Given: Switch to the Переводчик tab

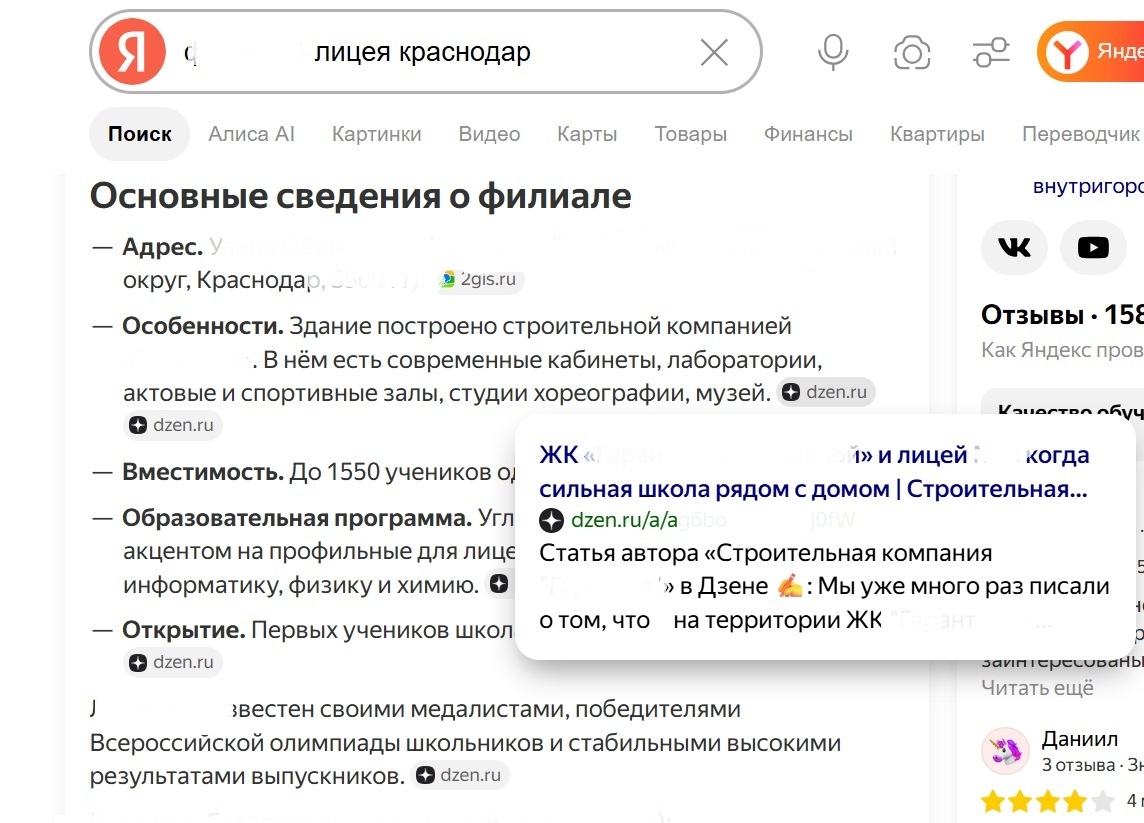Looking at the screenshot, I should pos(1081,134).
